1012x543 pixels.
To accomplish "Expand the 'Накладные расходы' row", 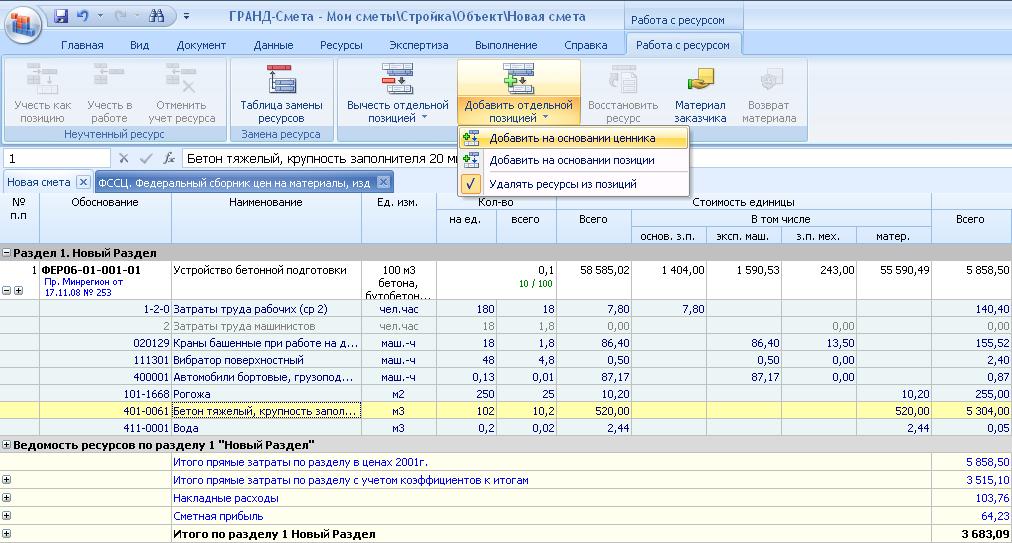I will click(x=6, y=498).
